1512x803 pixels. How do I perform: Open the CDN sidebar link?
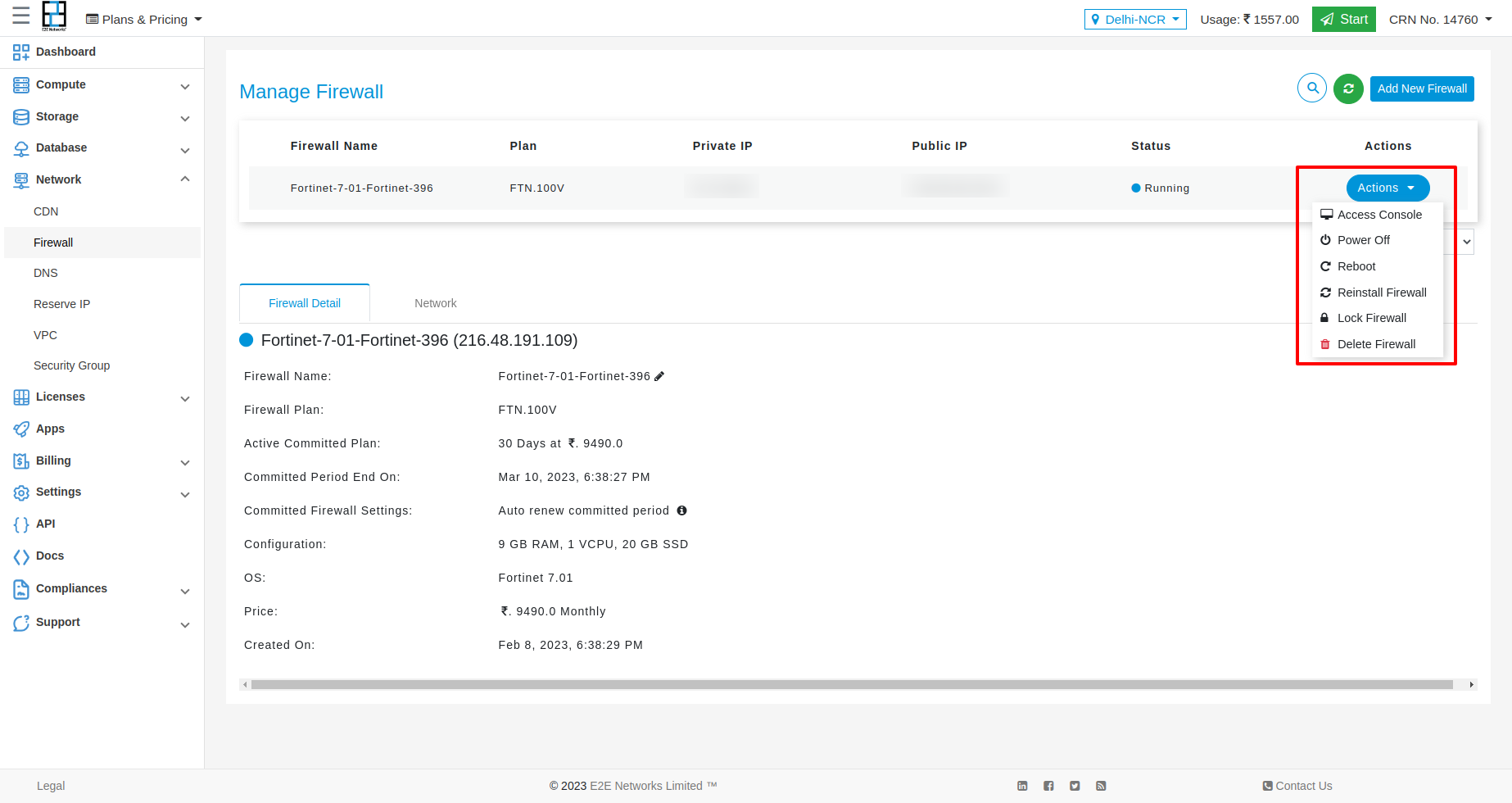(46, 211)
